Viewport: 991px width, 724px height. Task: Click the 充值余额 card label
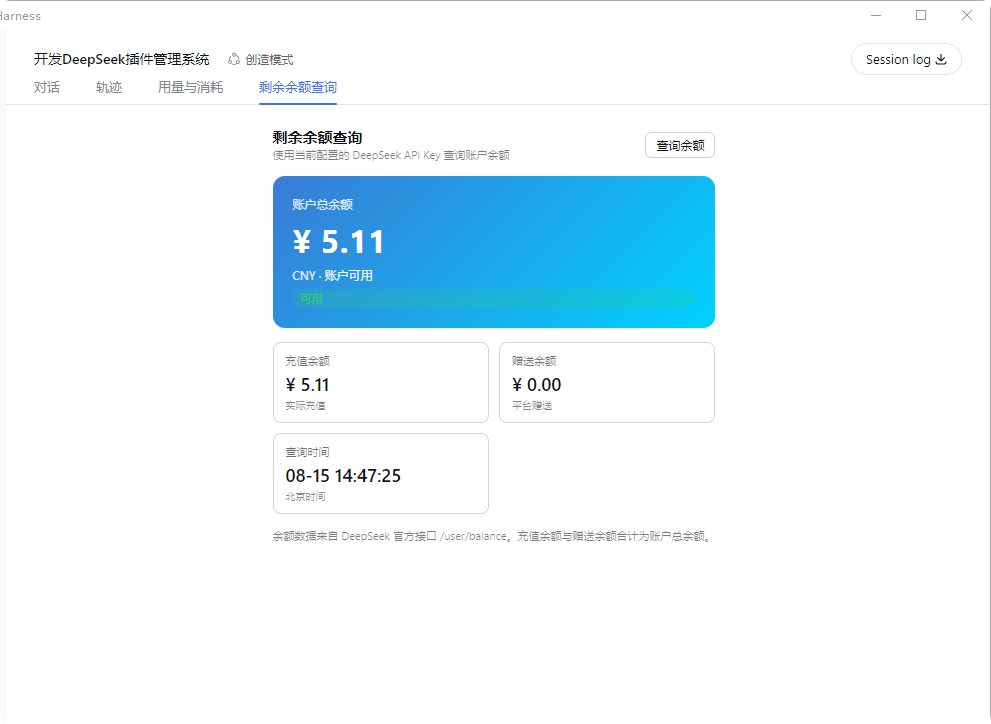pos(307,361)
